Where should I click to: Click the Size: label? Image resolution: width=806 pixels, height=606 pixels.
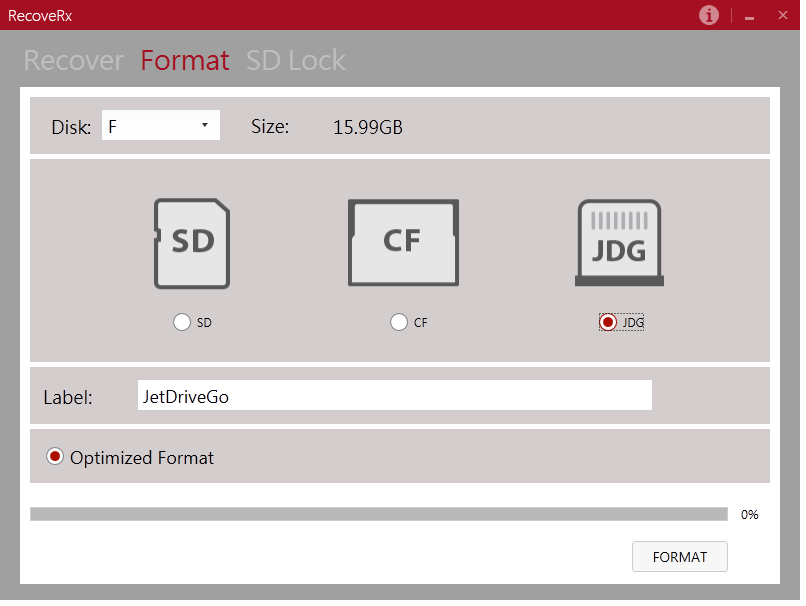270,126
